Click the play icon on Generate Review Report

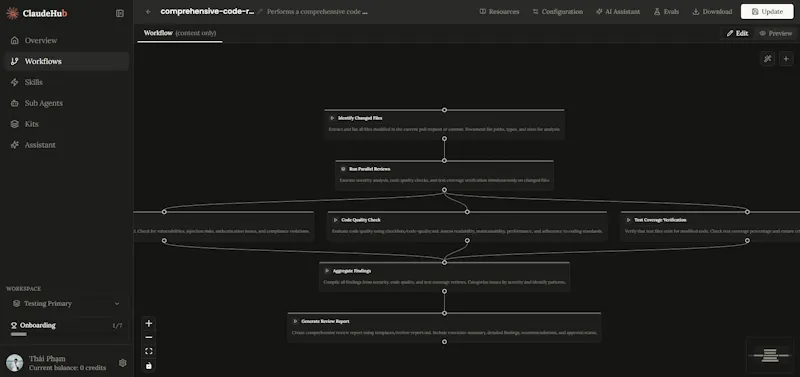pos(295,321)
